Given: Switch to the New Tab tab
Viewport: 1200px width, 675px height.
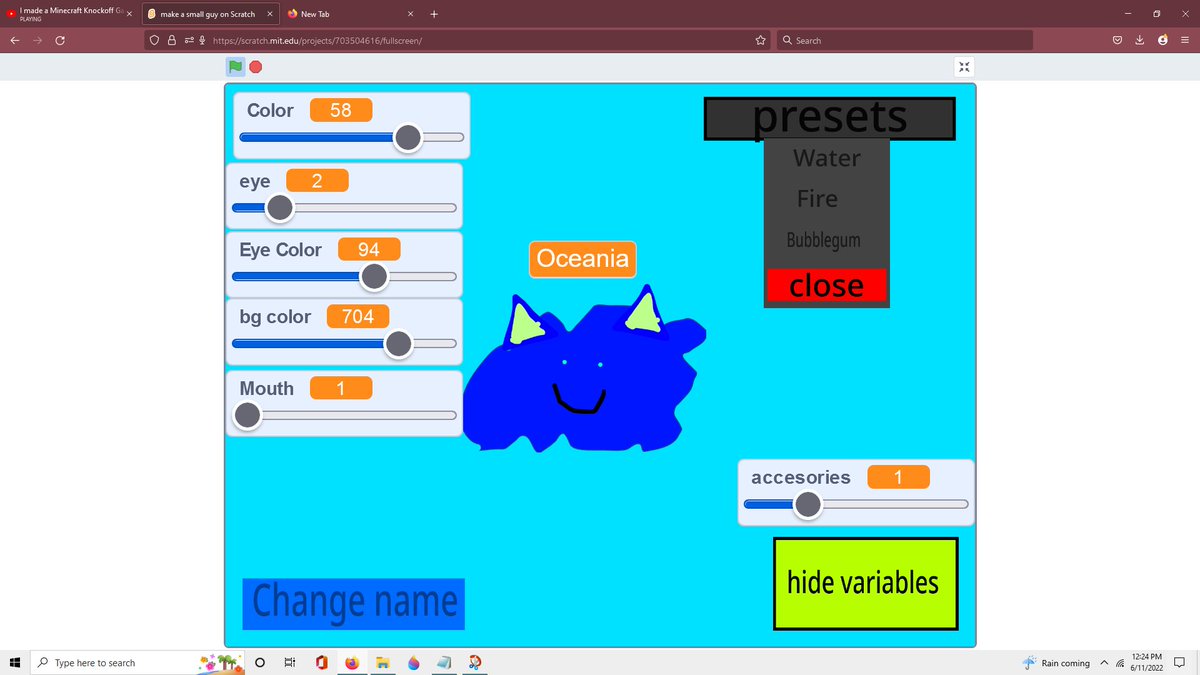Looking at the screenshot, I should click(x=350, y=14).
